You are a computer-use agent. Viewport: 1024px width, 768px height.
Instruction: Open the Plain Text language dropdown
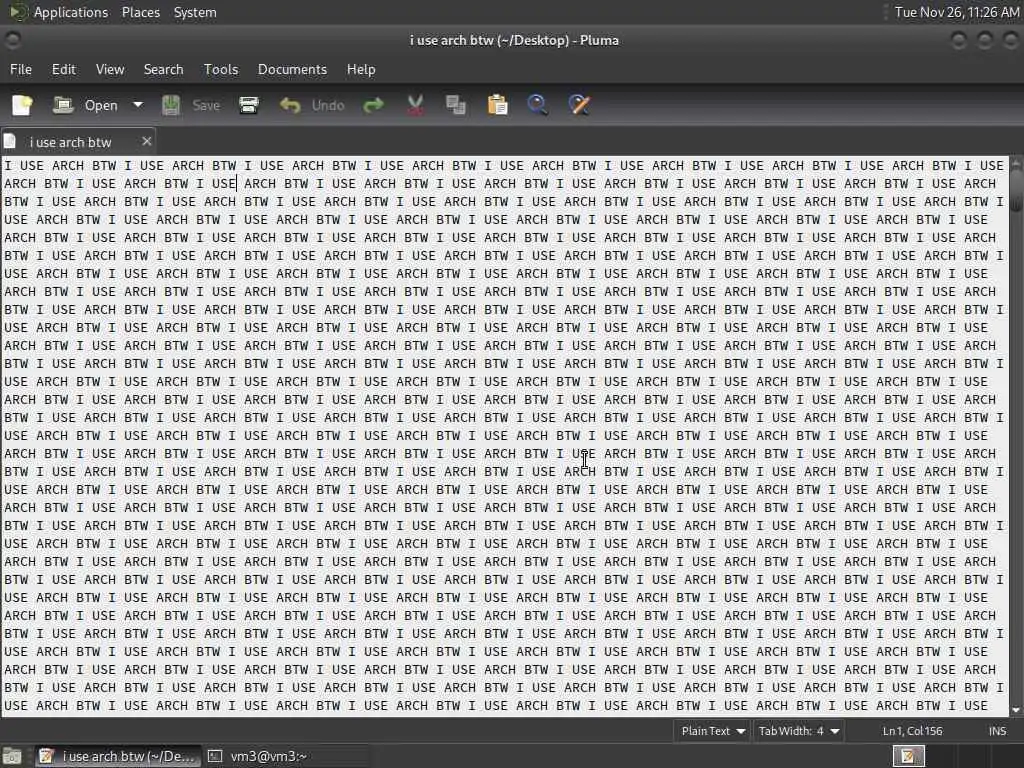[x=712, y=731]
